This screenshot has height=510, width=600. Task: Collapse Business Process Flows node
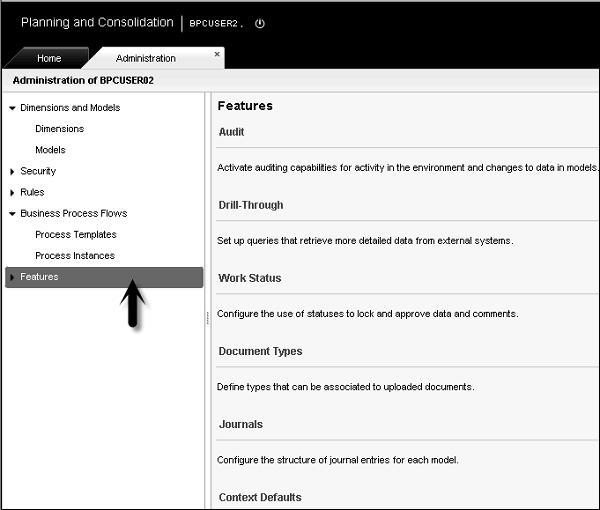click(x=12, y=213)
